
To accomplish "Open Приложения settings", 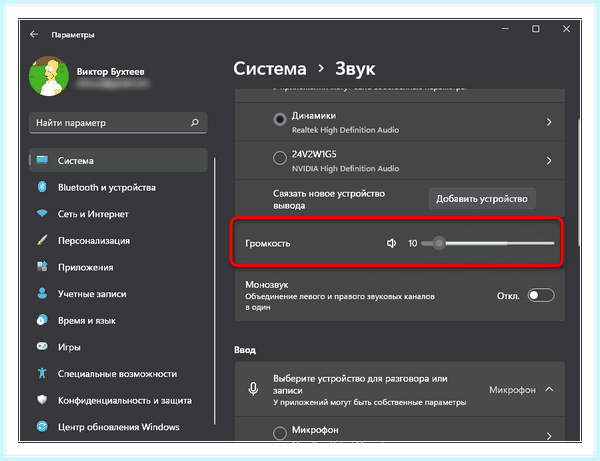I will coord(118,267).
